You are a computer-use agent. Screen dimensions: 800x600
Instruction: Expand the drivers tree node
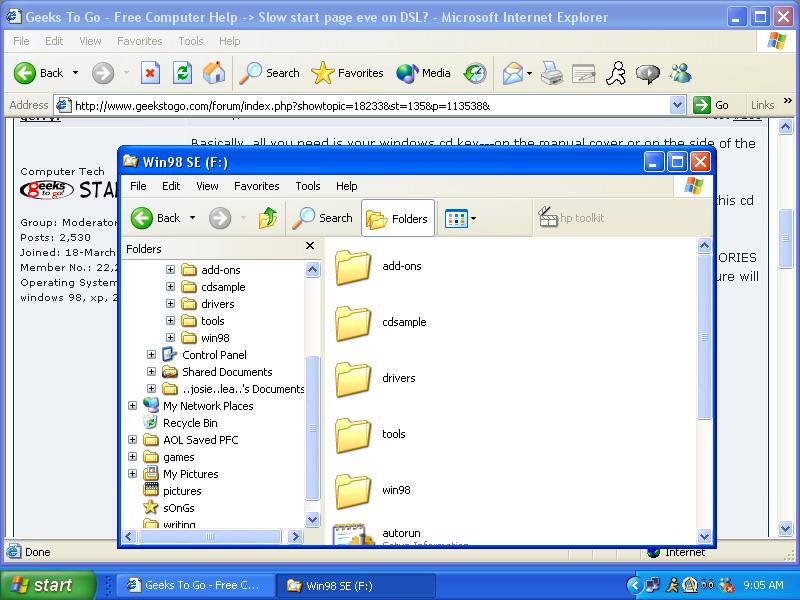(x=170, y=304)
